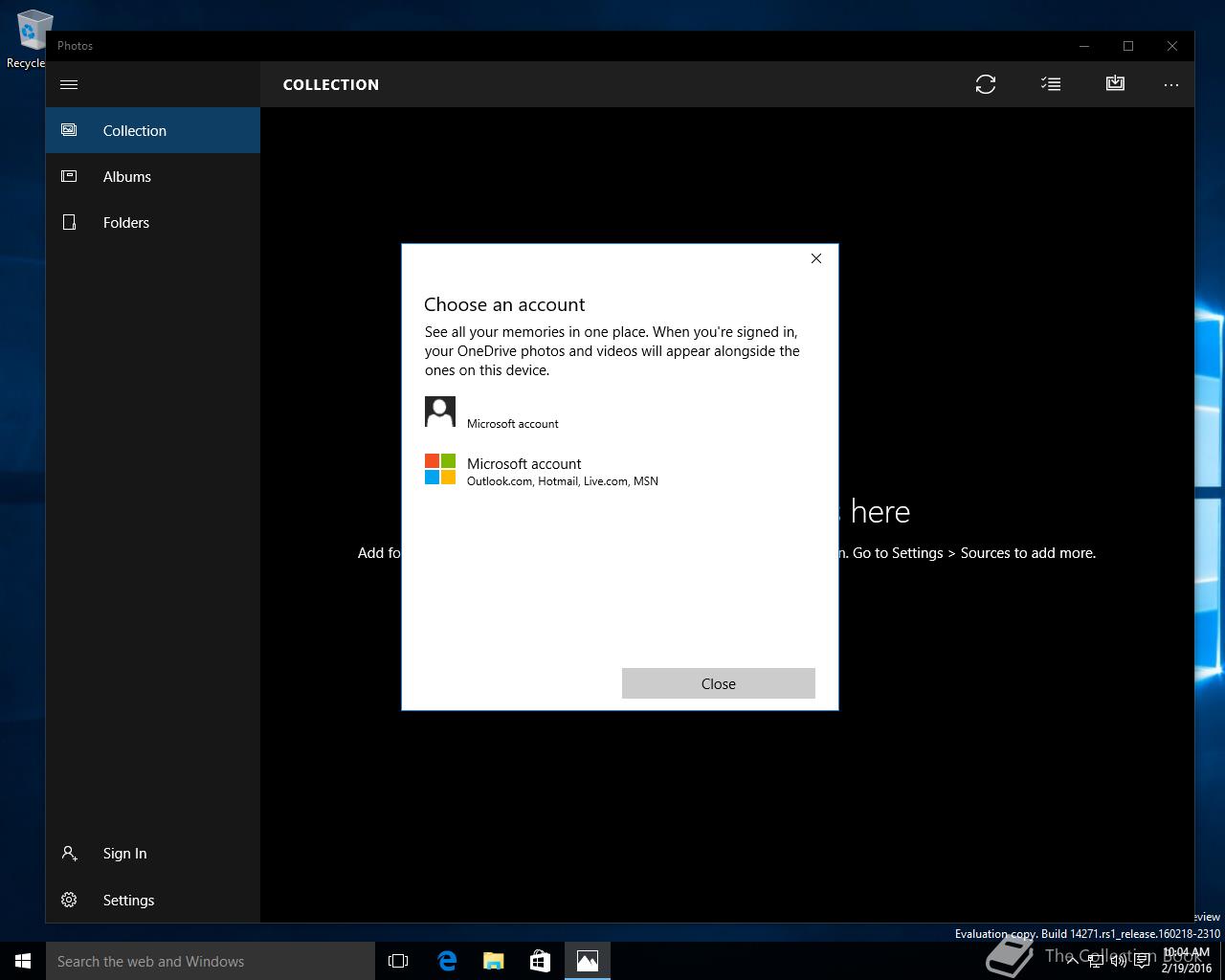Click the Windows Start button
The image size is (1225, 980).
23,961
